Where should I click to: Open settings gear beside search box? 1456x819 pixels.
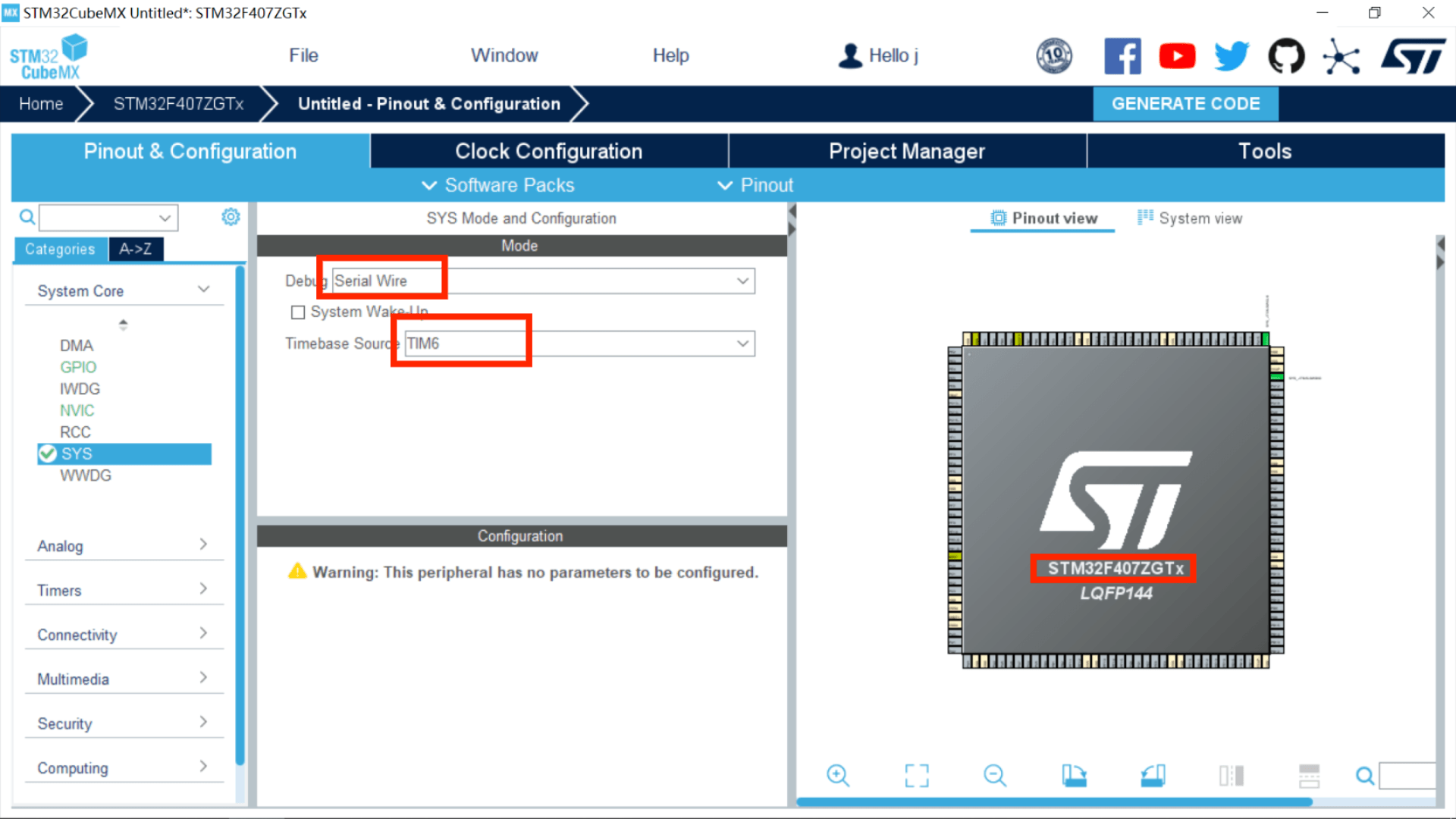231,218
